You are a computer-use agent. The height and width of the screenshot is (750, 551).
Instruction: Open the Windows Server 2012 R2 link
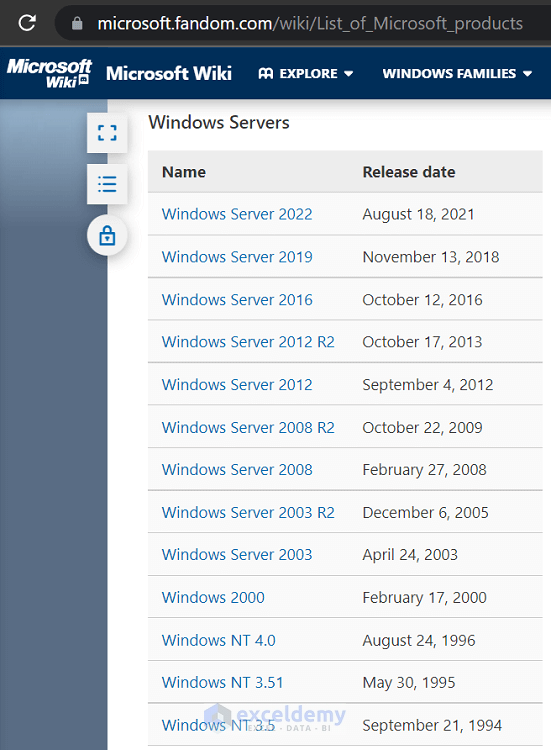click(x=248, y=342)
